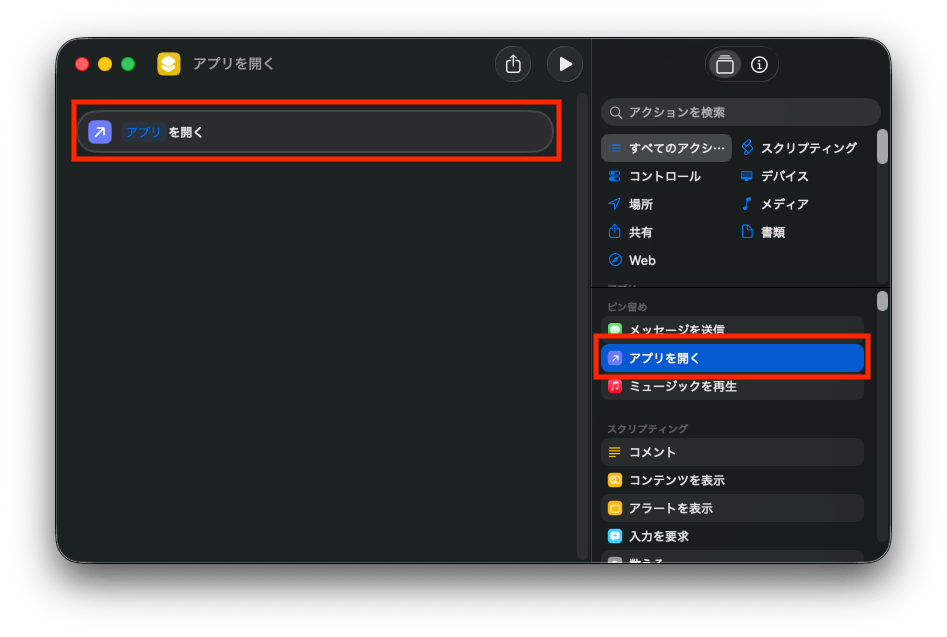This screenshot has height=637, width=947.
Task: Add the アラートを表示 action
Action: coord(732,508)
